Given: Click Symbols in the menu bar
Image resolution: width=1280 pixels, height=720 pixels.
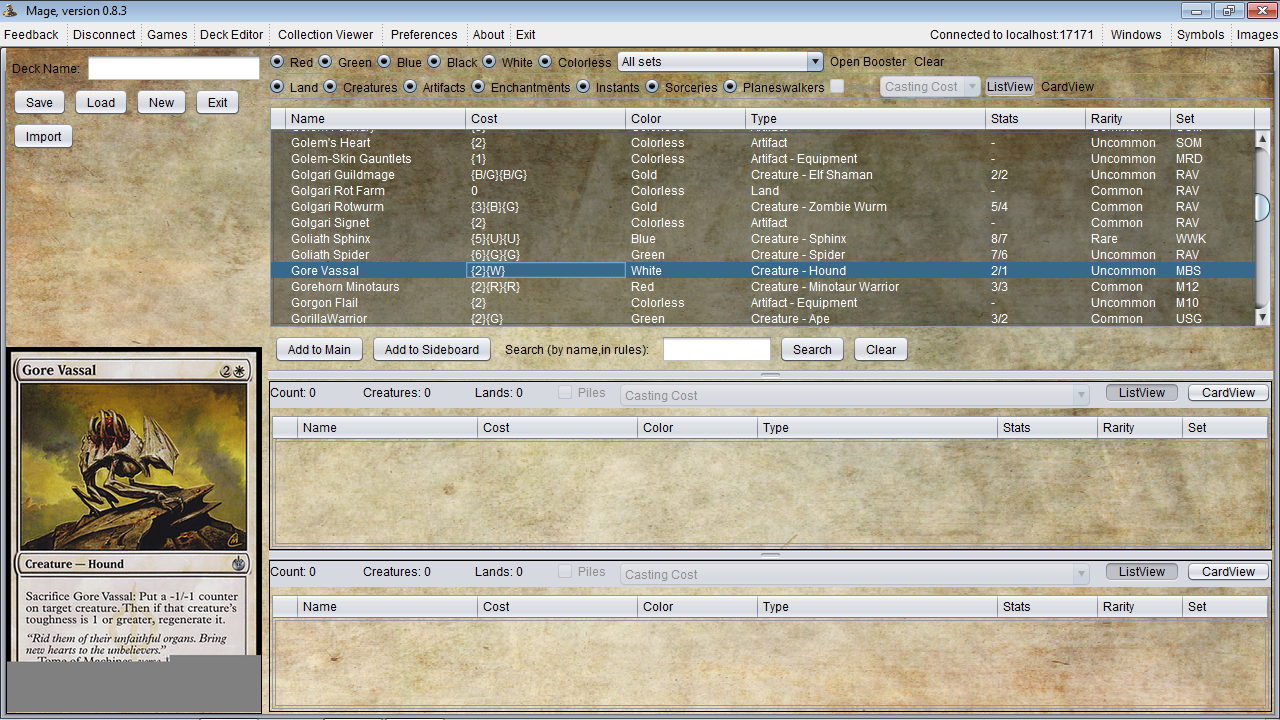Looking at the screenshot, I should 1200,34.
